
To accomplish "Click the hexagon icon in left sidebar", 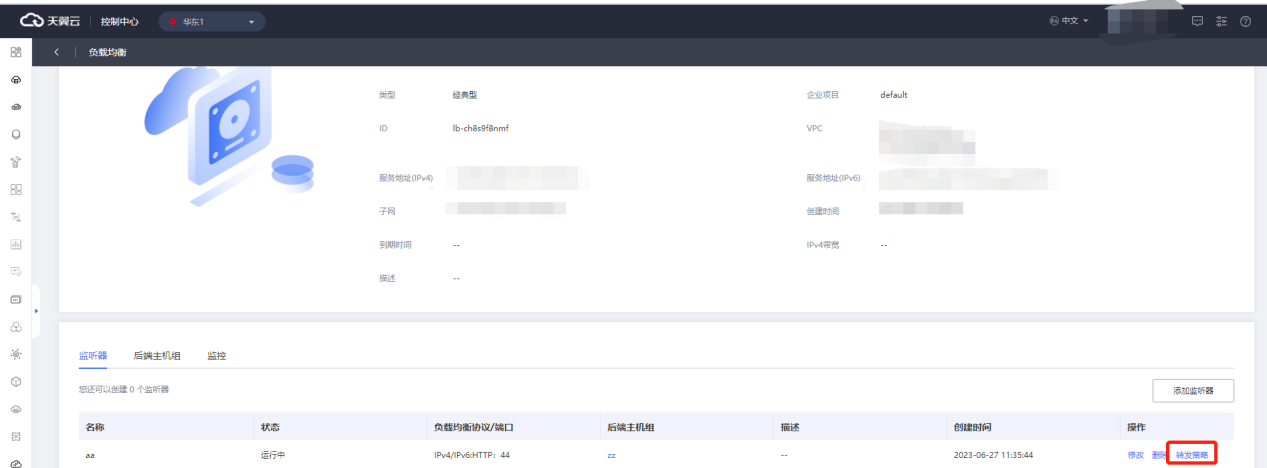I will (16, 134).
